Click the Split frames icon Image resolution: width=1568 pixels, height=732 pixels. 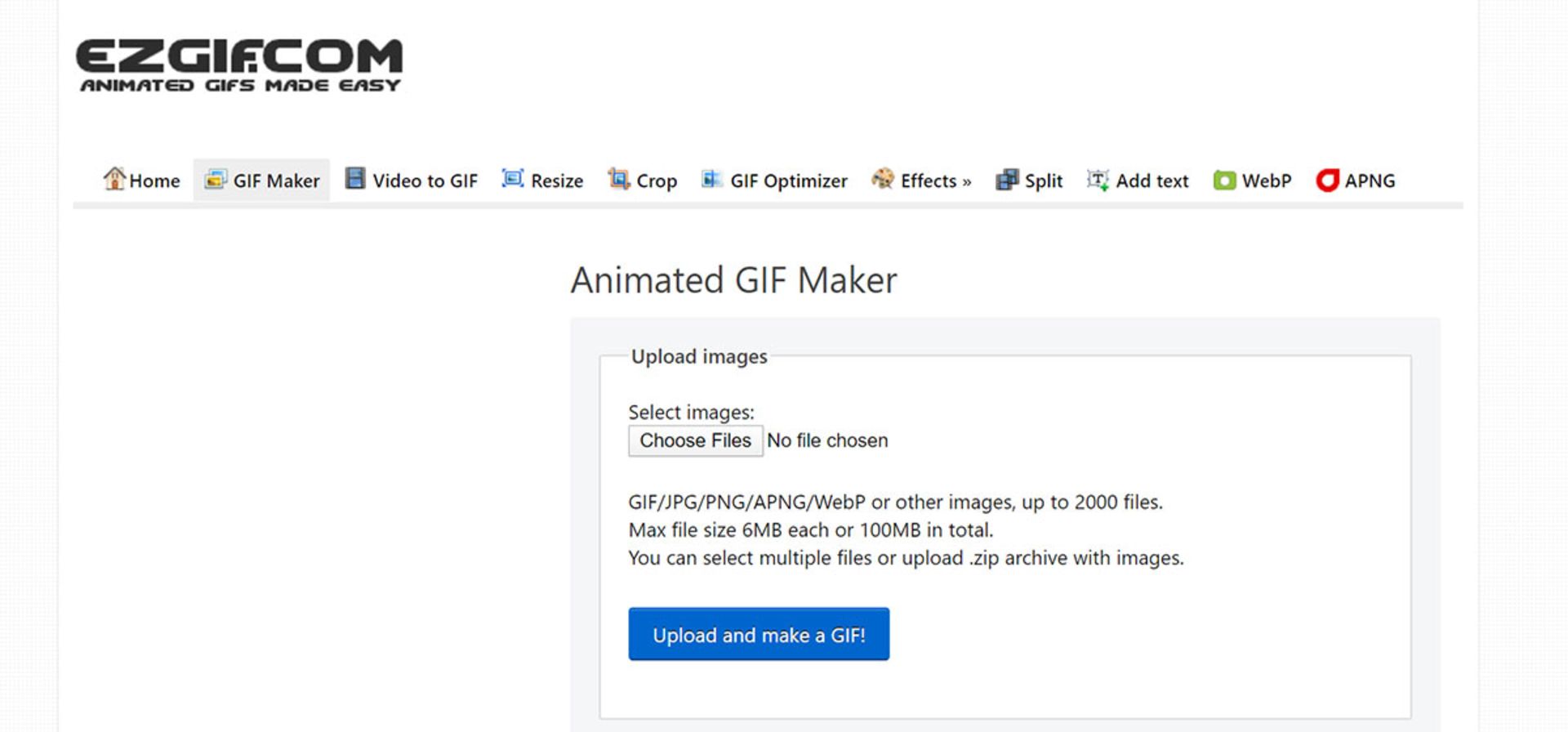pyautogui.click(x=1007, y=180)
